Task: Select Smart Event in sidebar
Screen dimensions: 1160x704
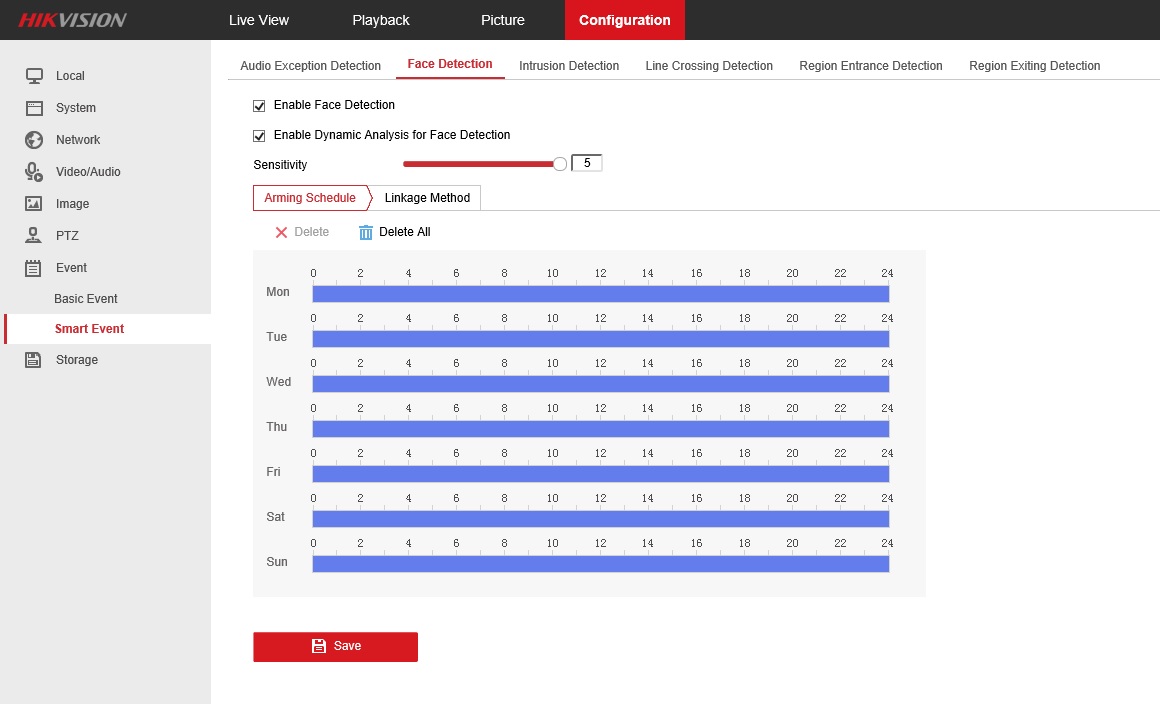Action: tap(89, 329)
